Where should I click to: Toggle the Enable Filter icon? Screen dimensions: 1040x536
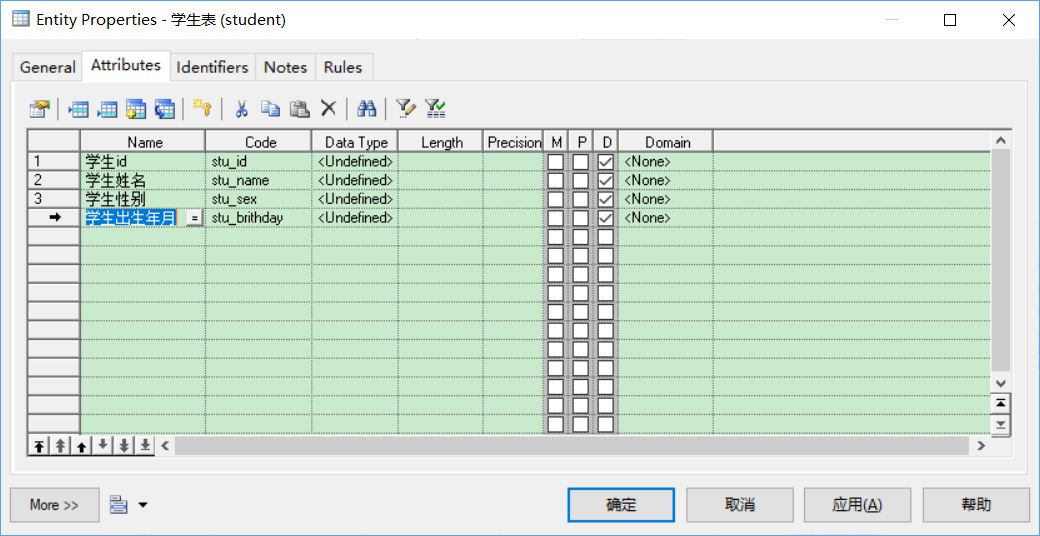434,109
